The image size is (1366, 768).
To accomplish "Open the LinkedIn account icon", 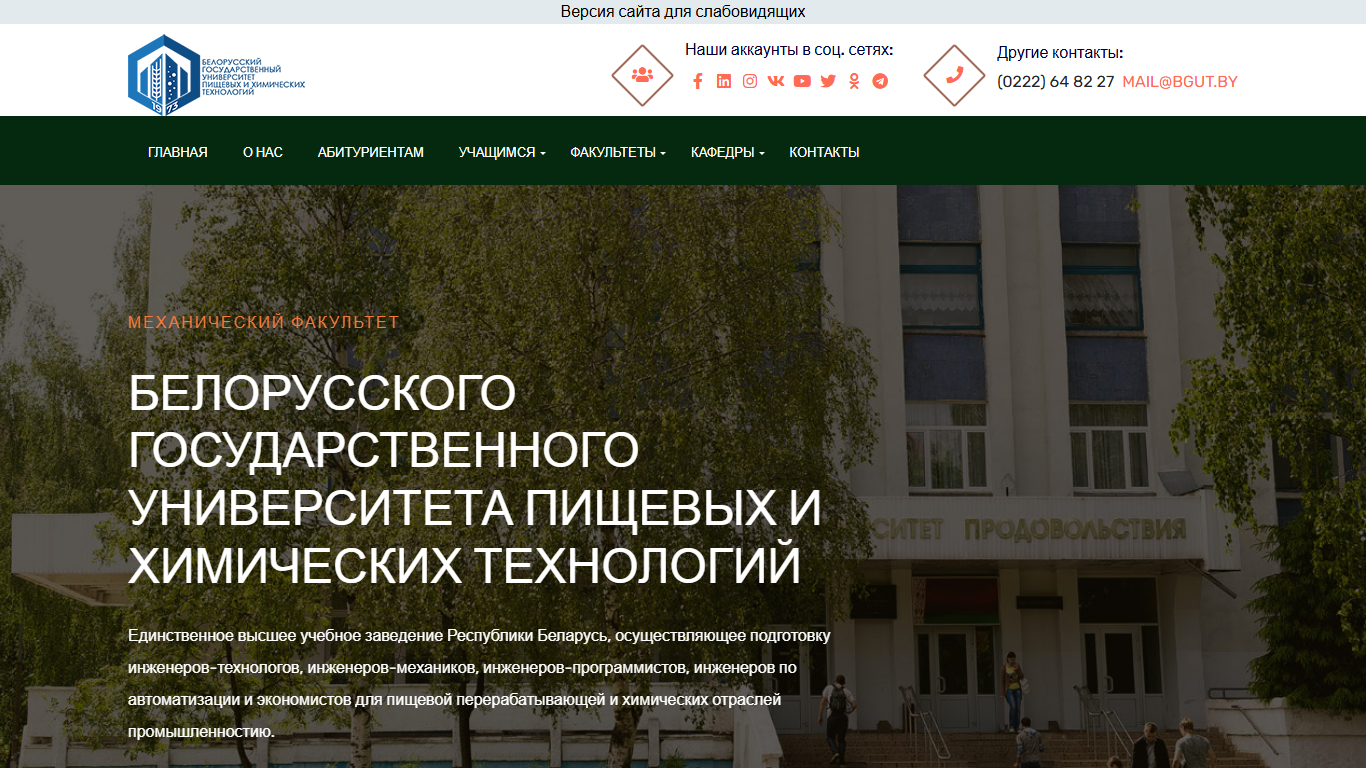I will pyautogui.click(x=724, y=82).
